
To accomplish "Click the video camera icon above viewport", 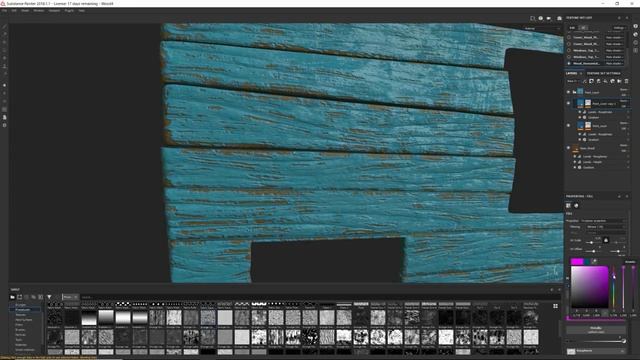I will 549,18.
